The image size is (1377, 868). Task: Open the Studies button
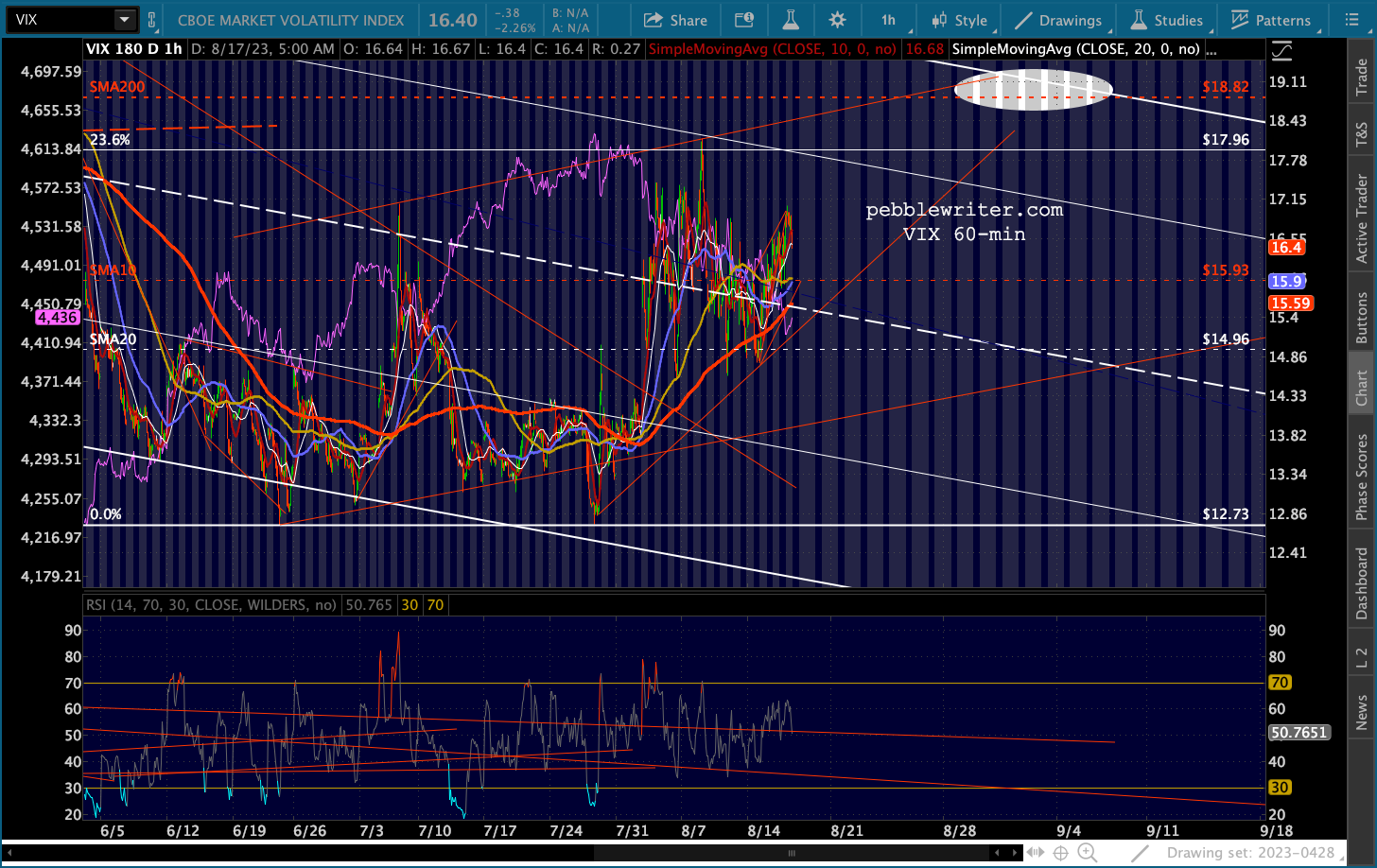(x=1167, y=20)
